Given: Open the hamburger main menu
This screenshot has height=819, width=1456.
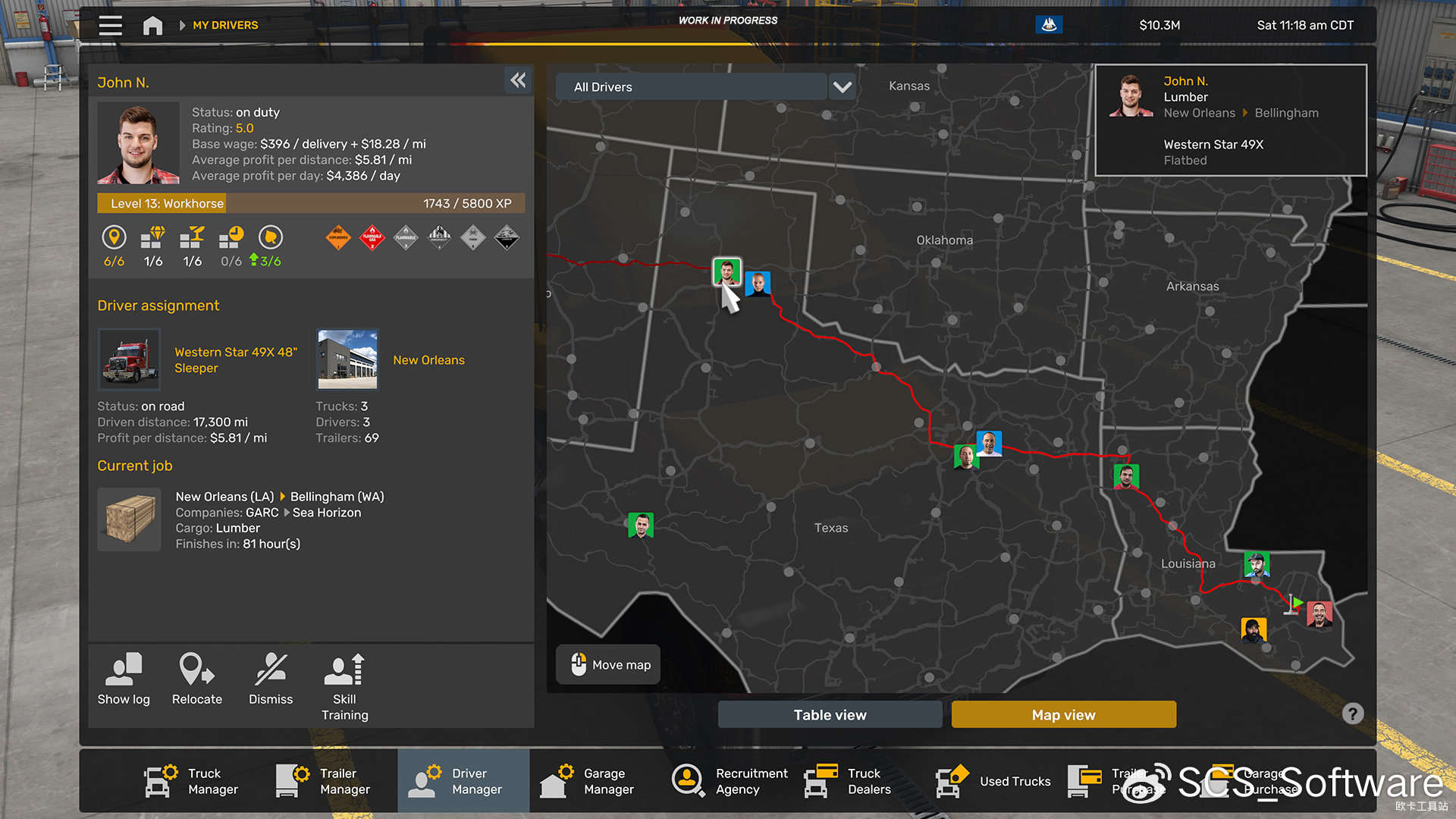Looking at the screenshot, I should coord(110,25).
